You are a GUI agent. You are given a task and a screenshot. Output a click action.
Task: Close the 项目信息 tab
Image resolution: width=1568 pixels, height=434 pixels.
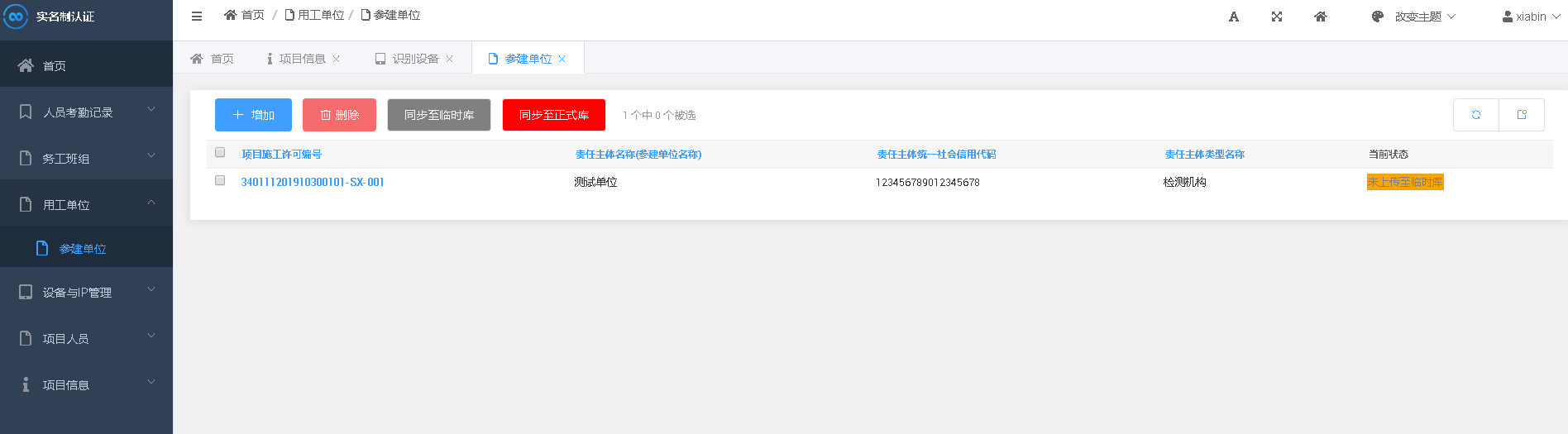click(x=337, y=59)
